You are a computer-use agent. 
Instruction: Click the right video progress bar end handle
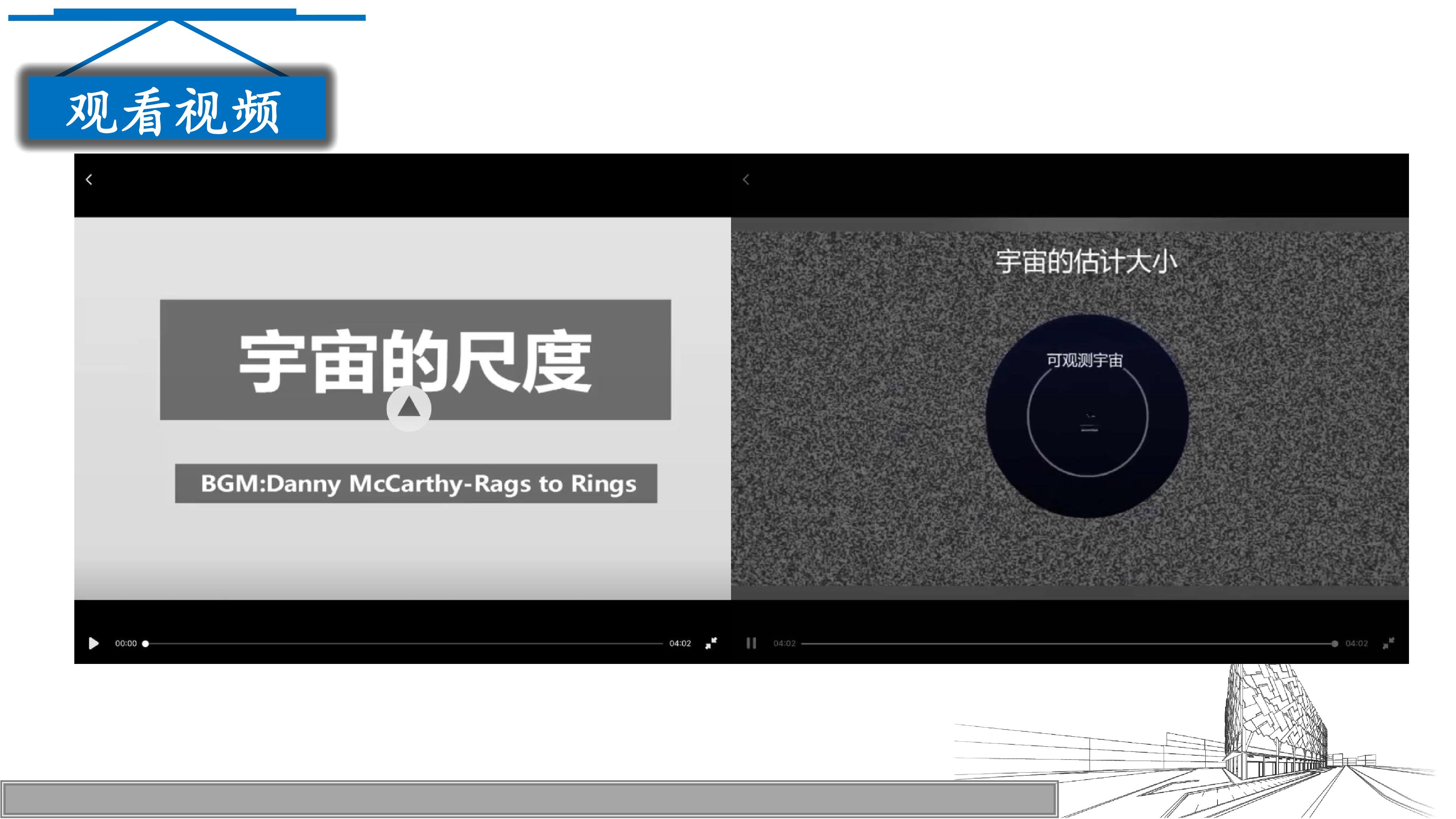pyautogui.click(x=1335, y=644)
